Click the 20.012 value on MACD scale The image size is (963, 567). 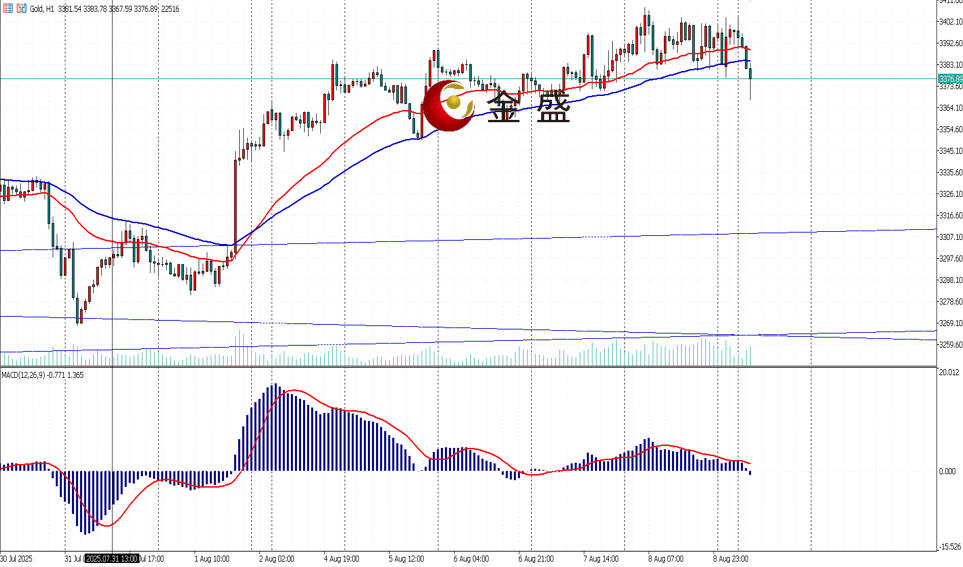(948, 372)
